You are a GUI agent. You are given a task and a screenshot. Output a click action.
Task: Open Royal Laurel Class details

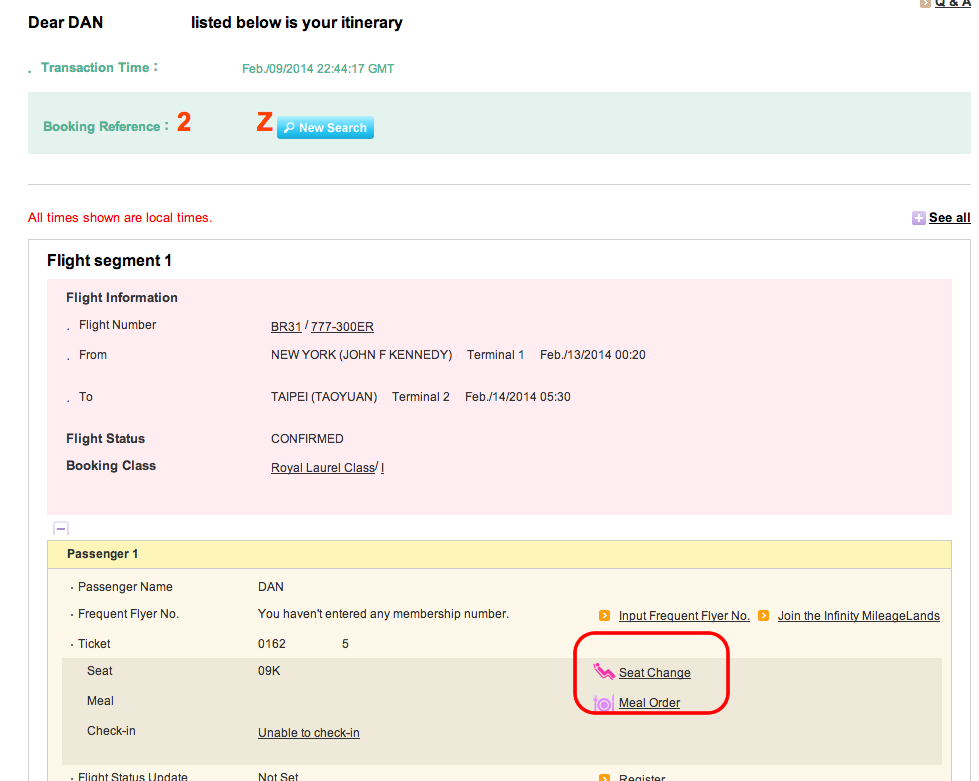(x=323, y=468)
